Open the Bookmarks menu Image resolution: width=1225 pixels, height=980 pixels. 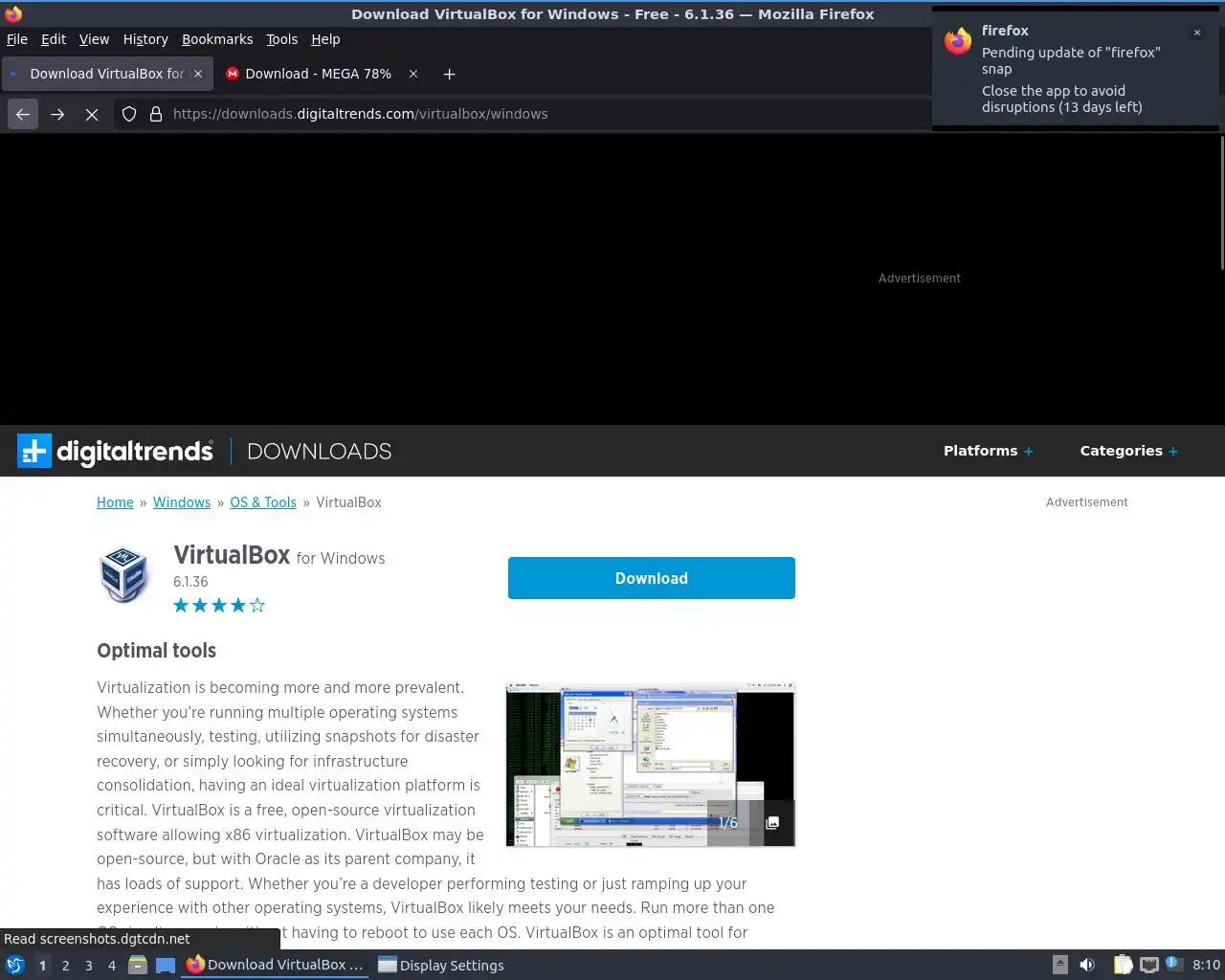(x=217, y=39)
